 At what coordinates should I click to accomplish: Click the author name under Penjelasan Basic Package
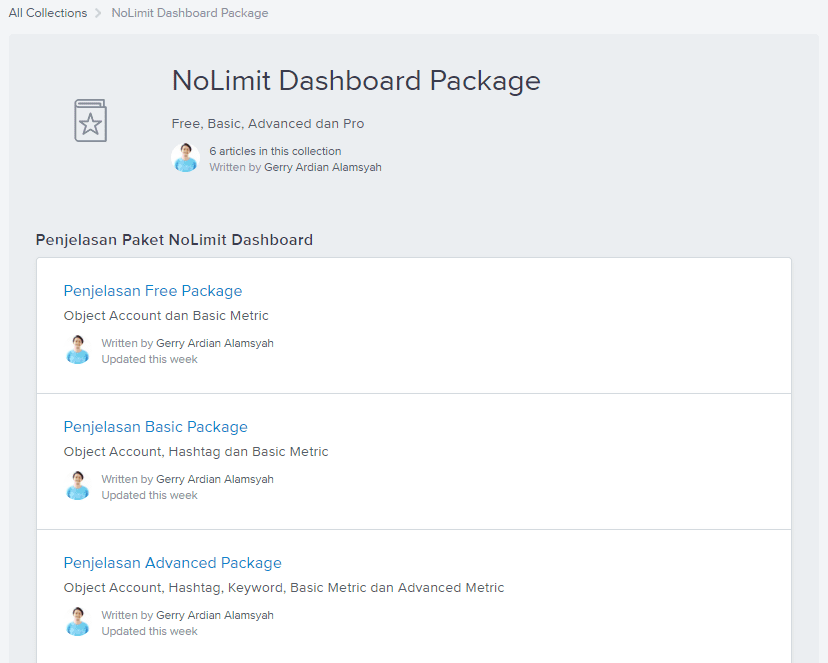pos(214,479)
